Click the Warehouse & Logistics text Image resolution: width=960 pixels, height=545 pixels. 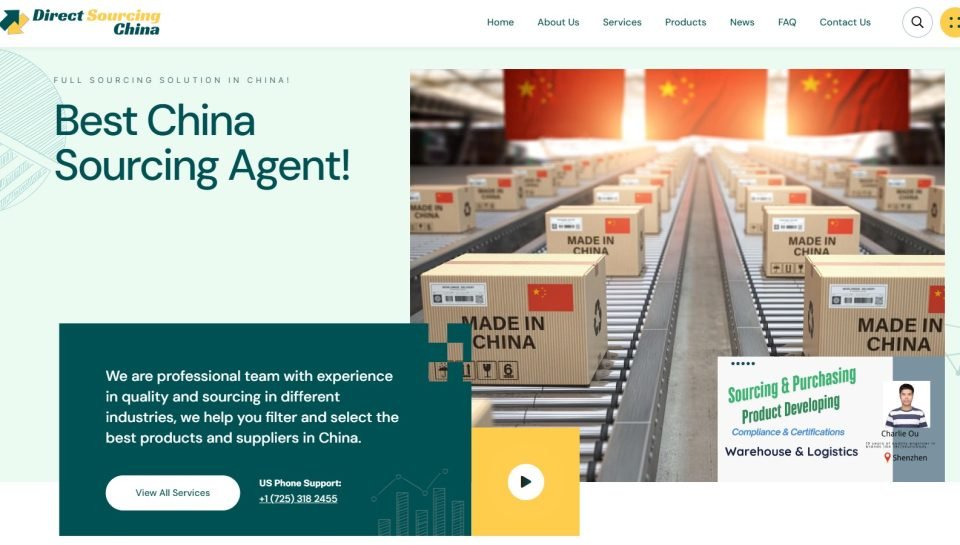click(791, 452)
